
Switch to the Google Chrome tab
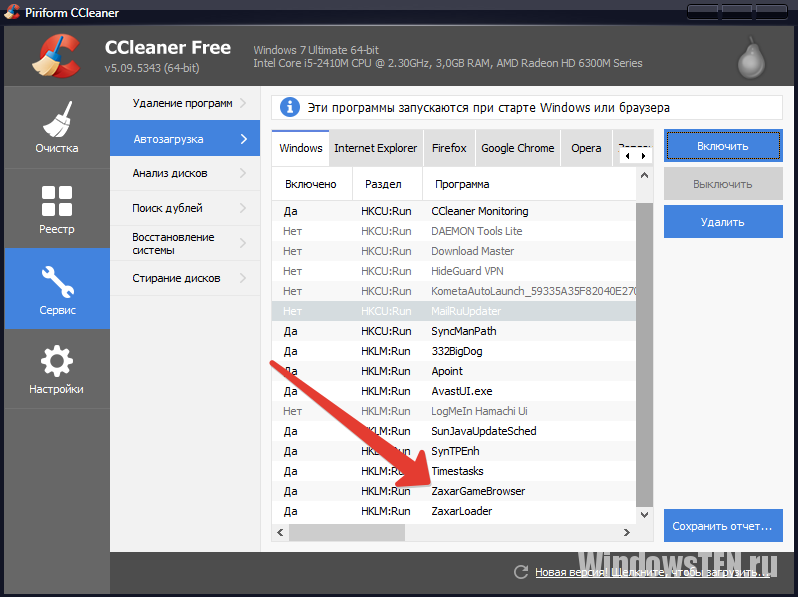click(518, 148)
